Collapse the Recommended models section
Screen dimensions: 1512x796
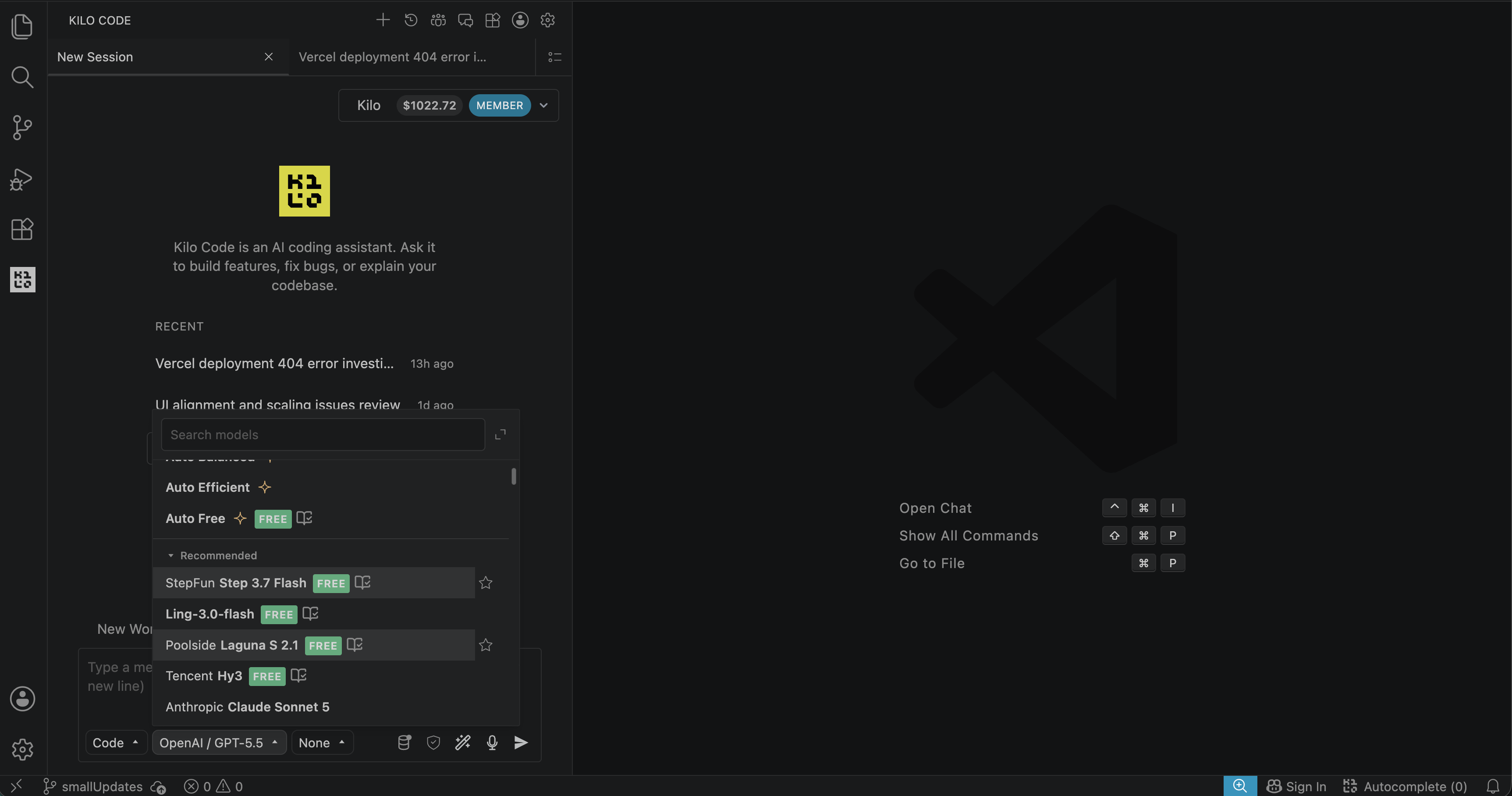[x=212, y=555]
